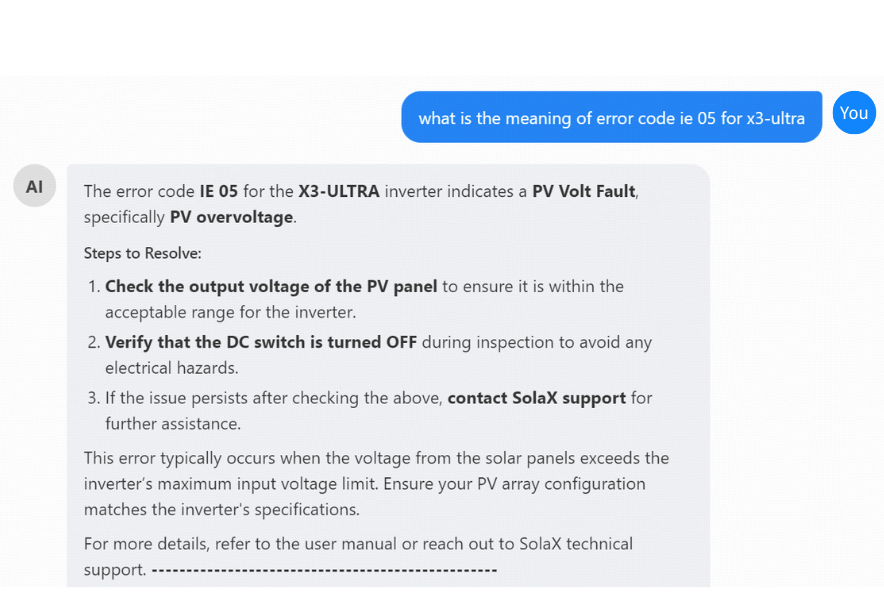This screenshot has height=616, width=884.
Task: Click the bold "IE 05" error code
Action: 218,191
